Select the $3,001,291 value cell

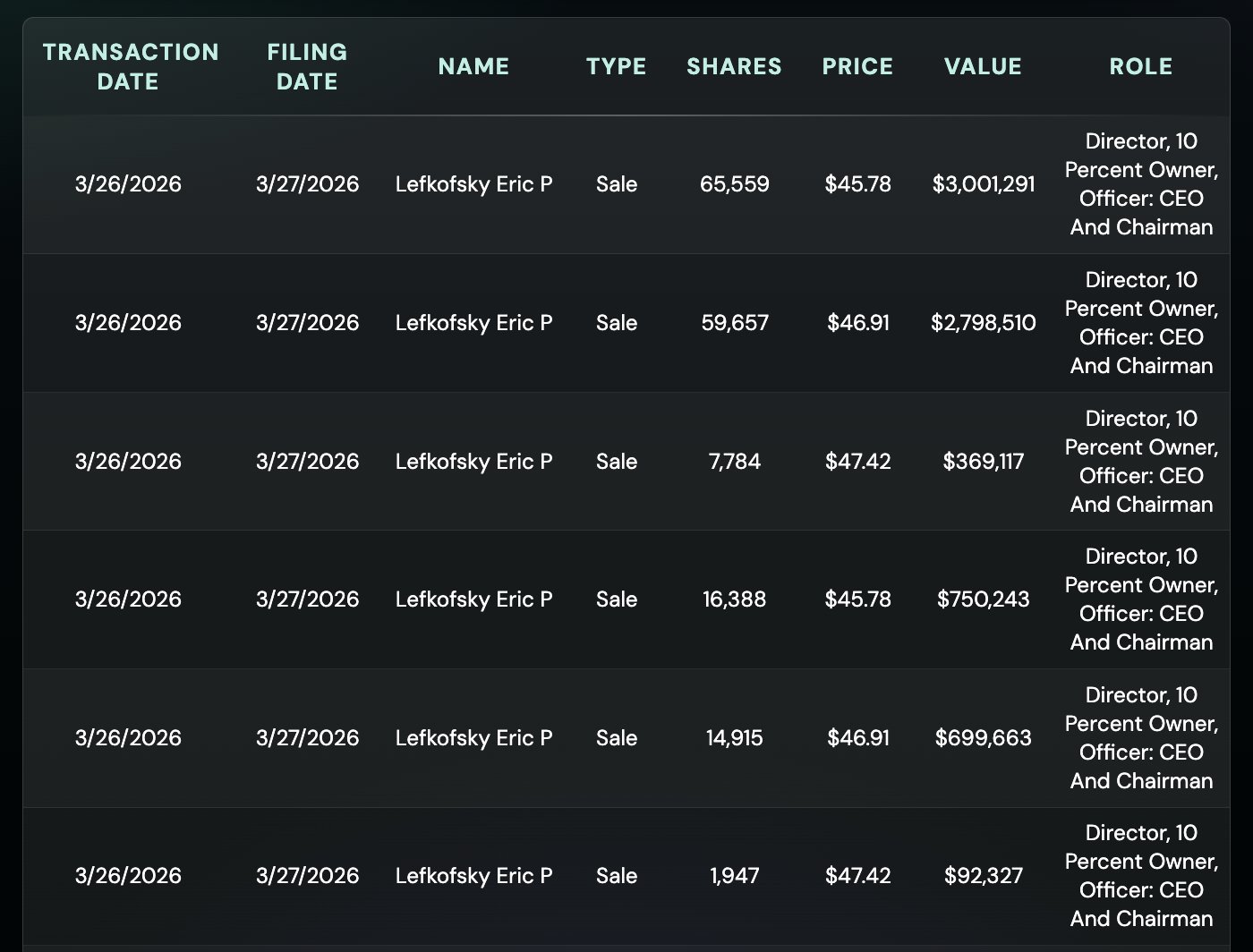click(x=983, y=184)
